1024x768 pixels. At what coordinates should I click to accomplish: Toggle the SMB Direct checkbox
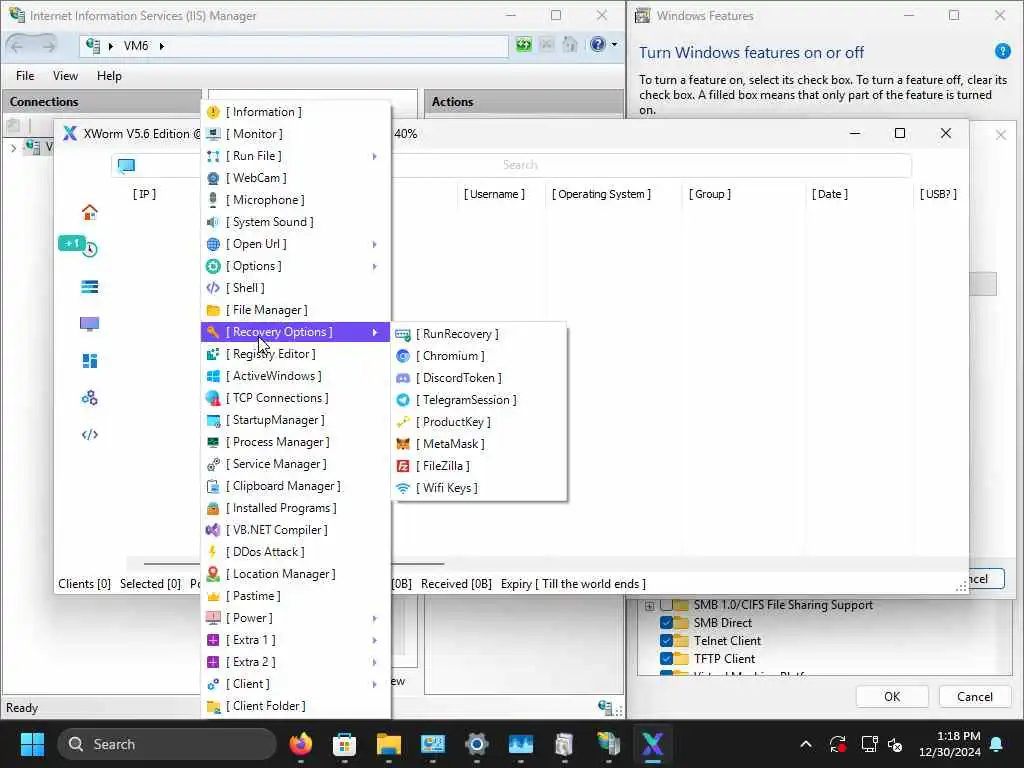pos(666,623)
